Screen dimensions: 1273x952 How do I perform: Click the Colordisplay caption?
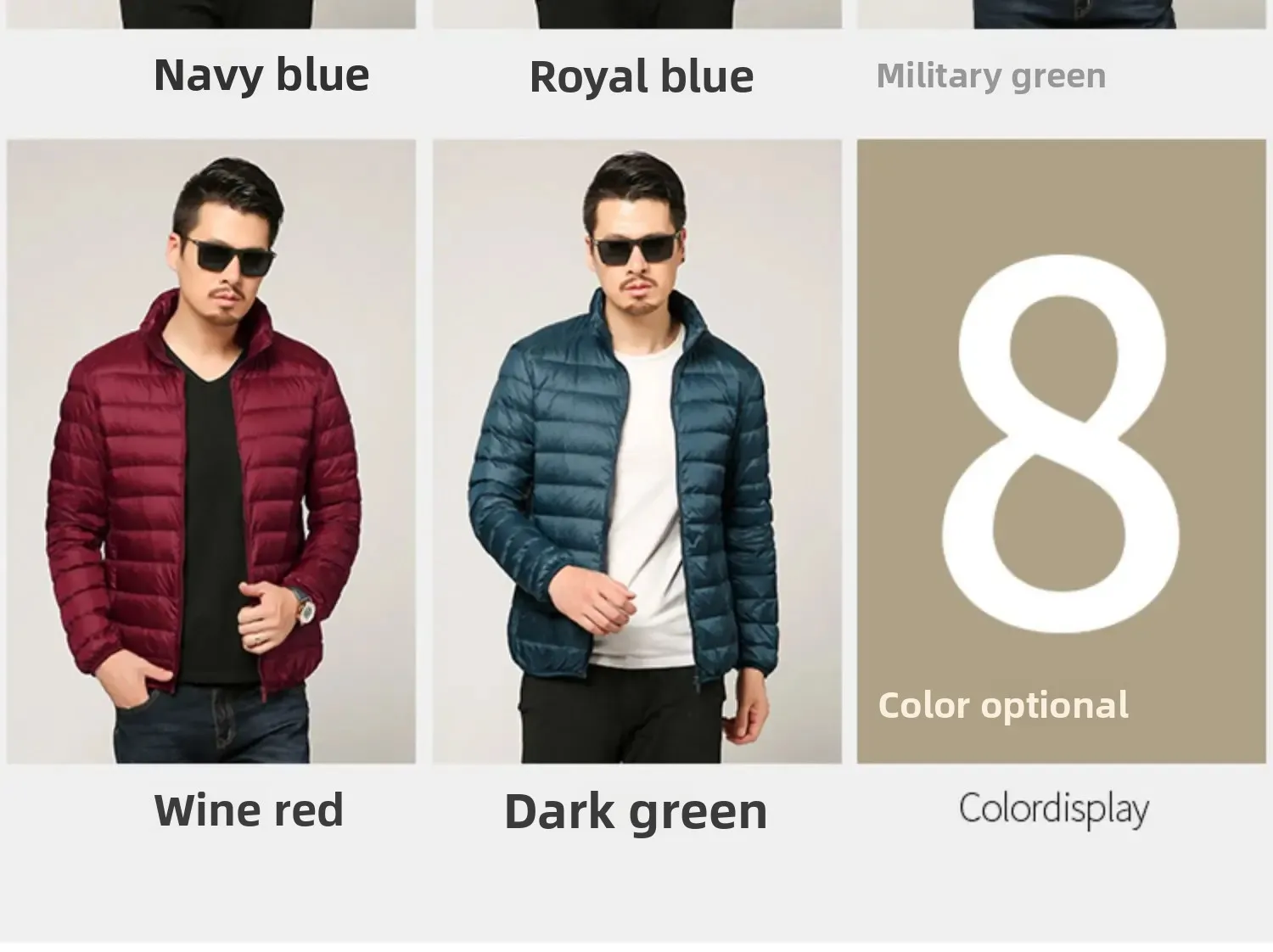point(1054,809)
